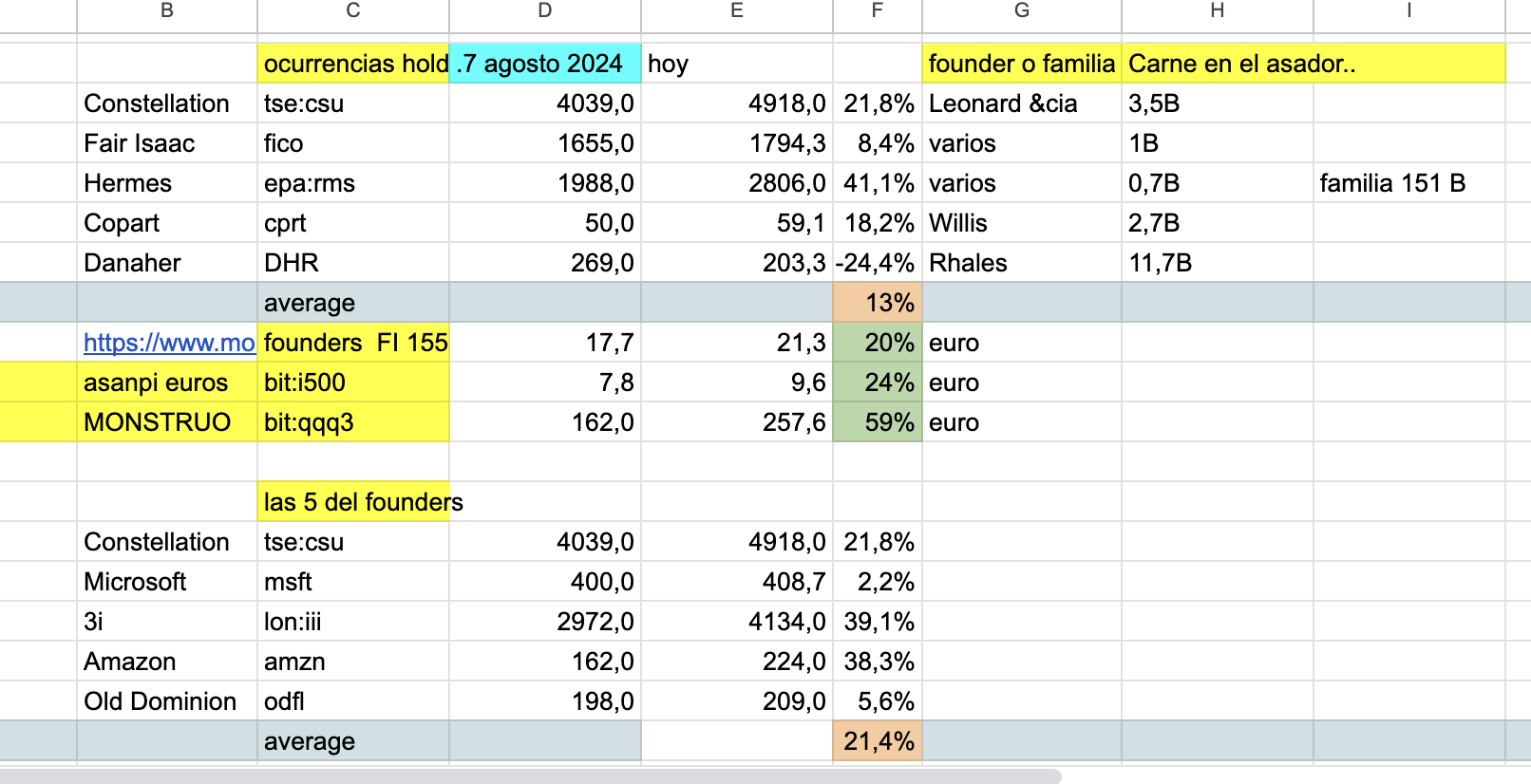Image resolution: width=1531 pixels, height=784 pixels.
Task: Click the 'amzn' ticker cell
Action: pyautogui.click(x=353, y=662)
